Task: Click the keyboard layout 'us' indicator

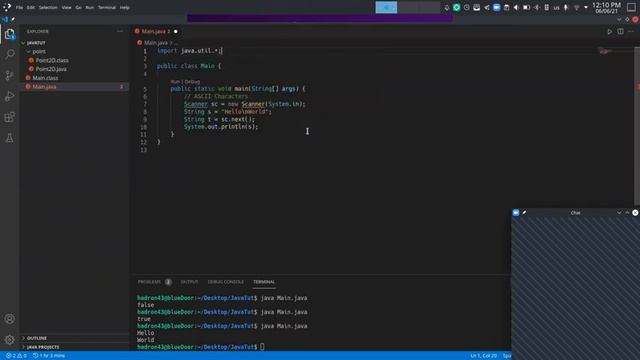Action: [x=556, y=7]
